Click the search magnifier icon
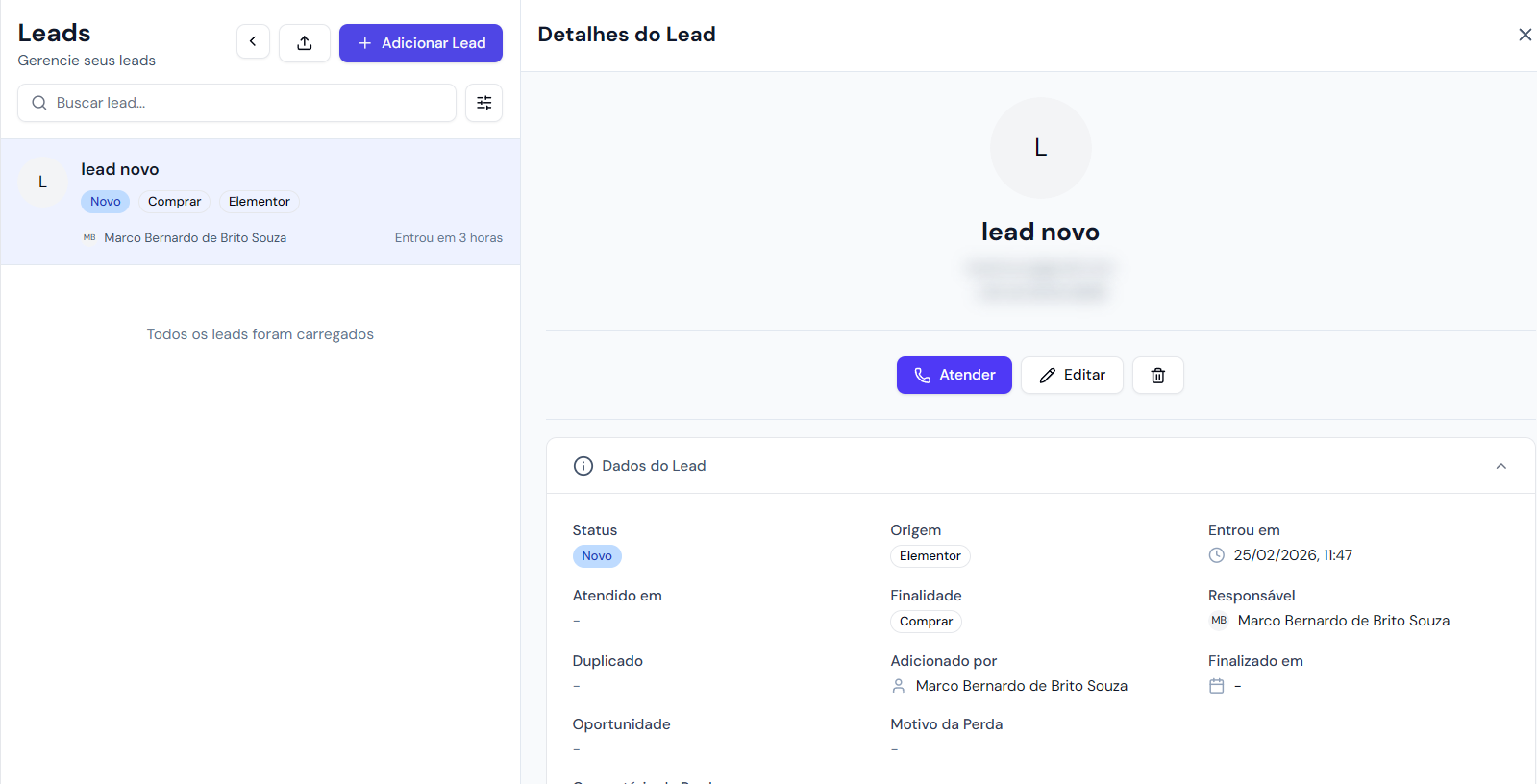 (x=39, y=103)
